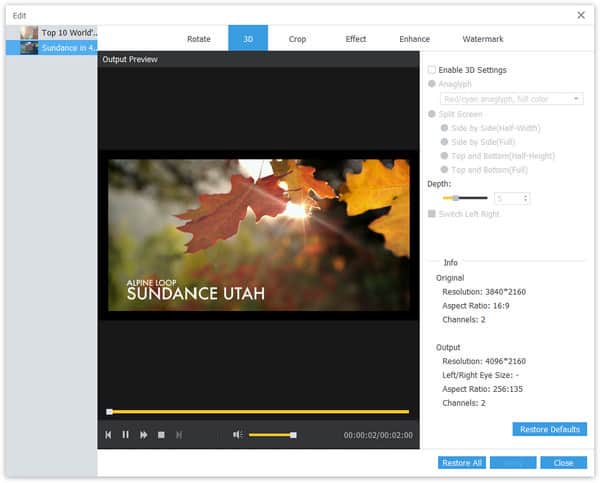
Task: Click Left/Right Eye Size text
Action: click(x=481, y=375)
